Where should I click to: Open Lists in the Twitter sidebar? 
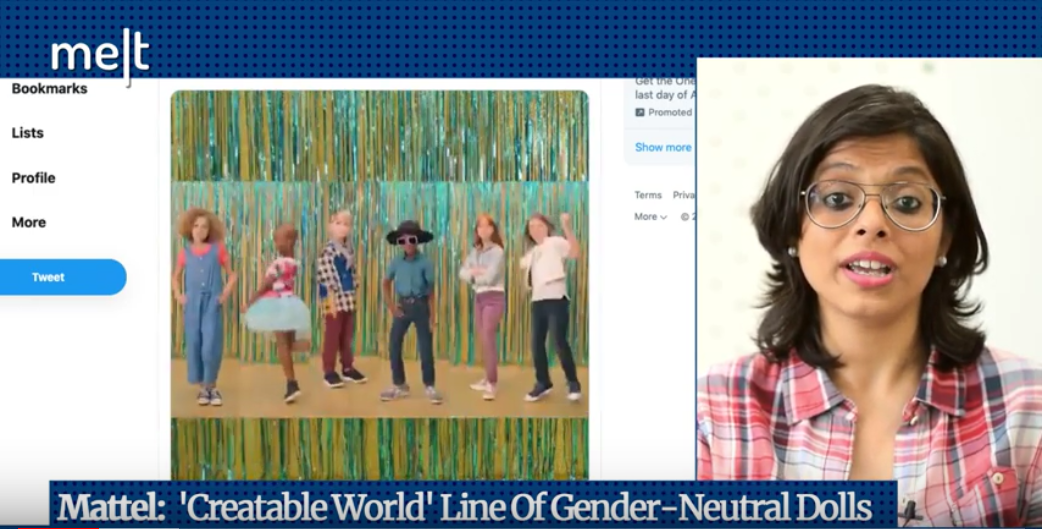click(x=27, y=133)
